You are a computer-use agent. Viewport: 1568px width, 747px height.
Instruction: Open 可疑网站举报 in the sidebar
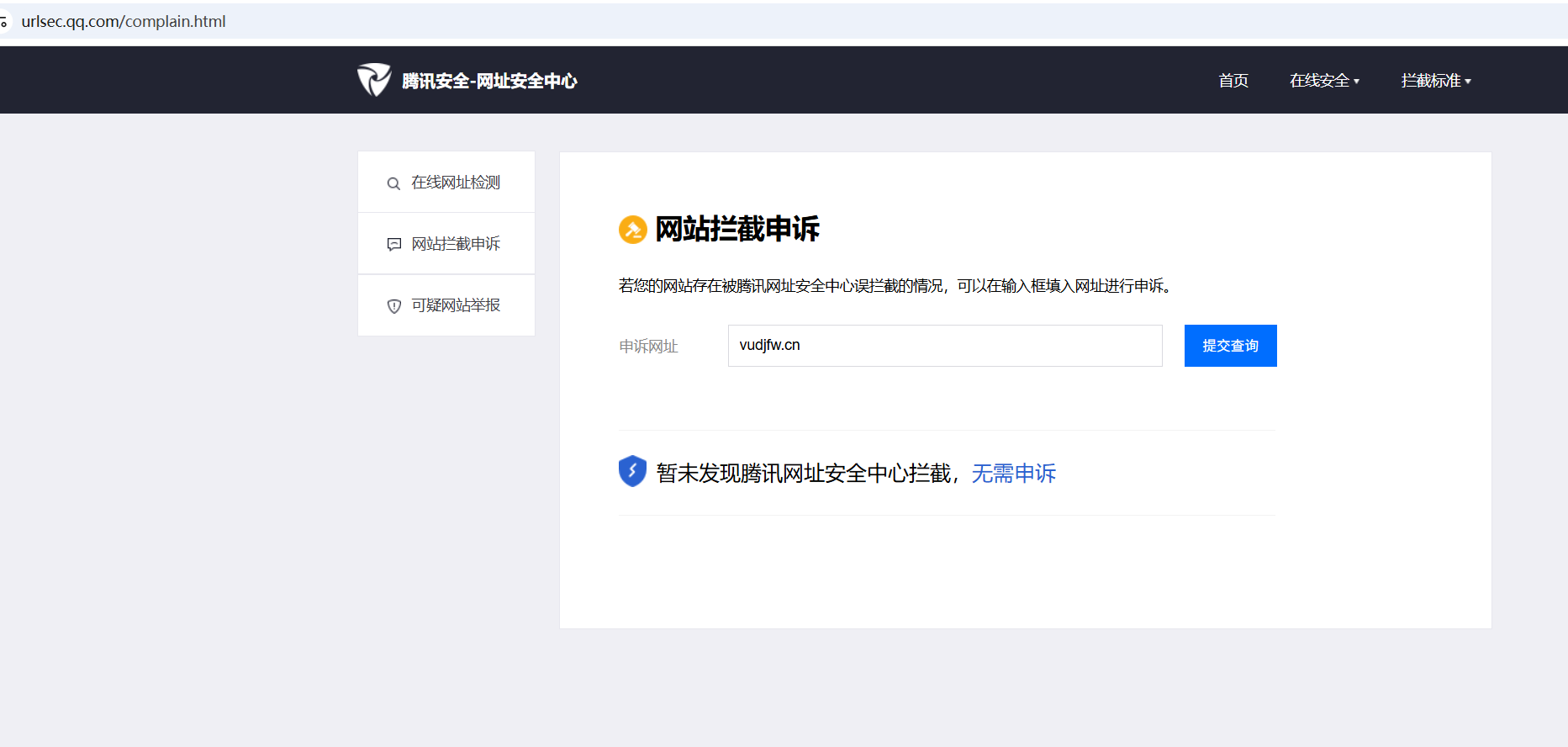click(x=446, y=305)
